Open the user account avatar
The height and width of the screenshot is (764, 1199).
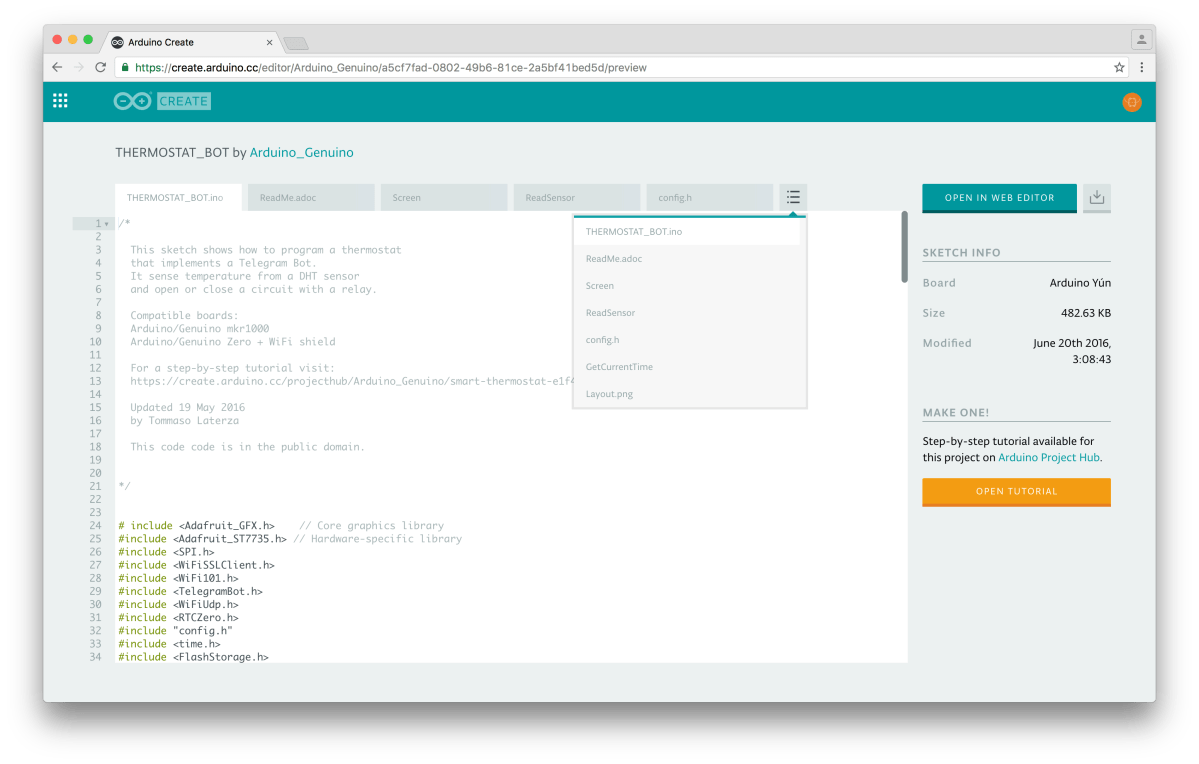(x=1131, y=101)
